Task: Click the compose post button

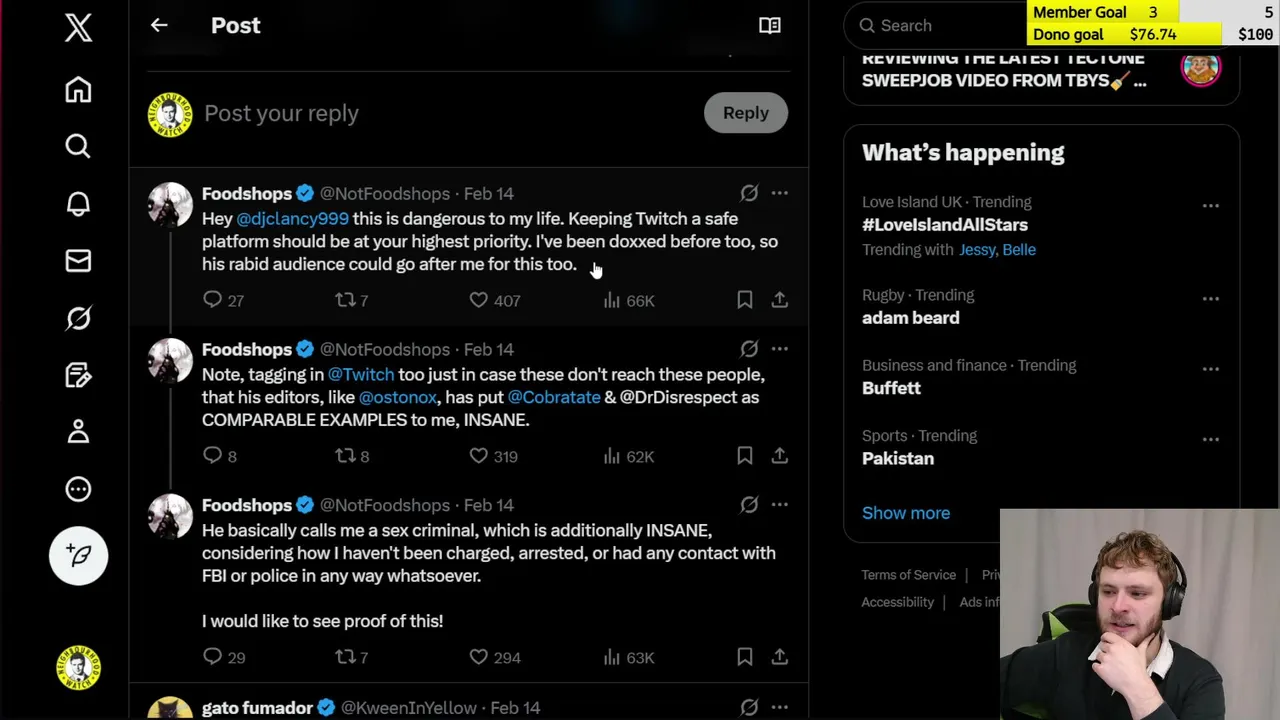Action: click(x=78, y=555)
